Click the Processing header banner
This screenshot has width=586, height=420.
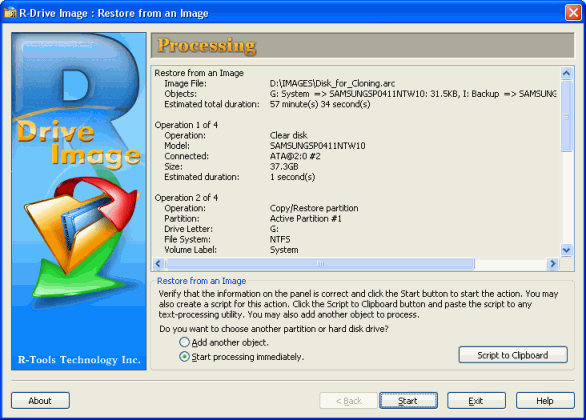coord(362,45)
